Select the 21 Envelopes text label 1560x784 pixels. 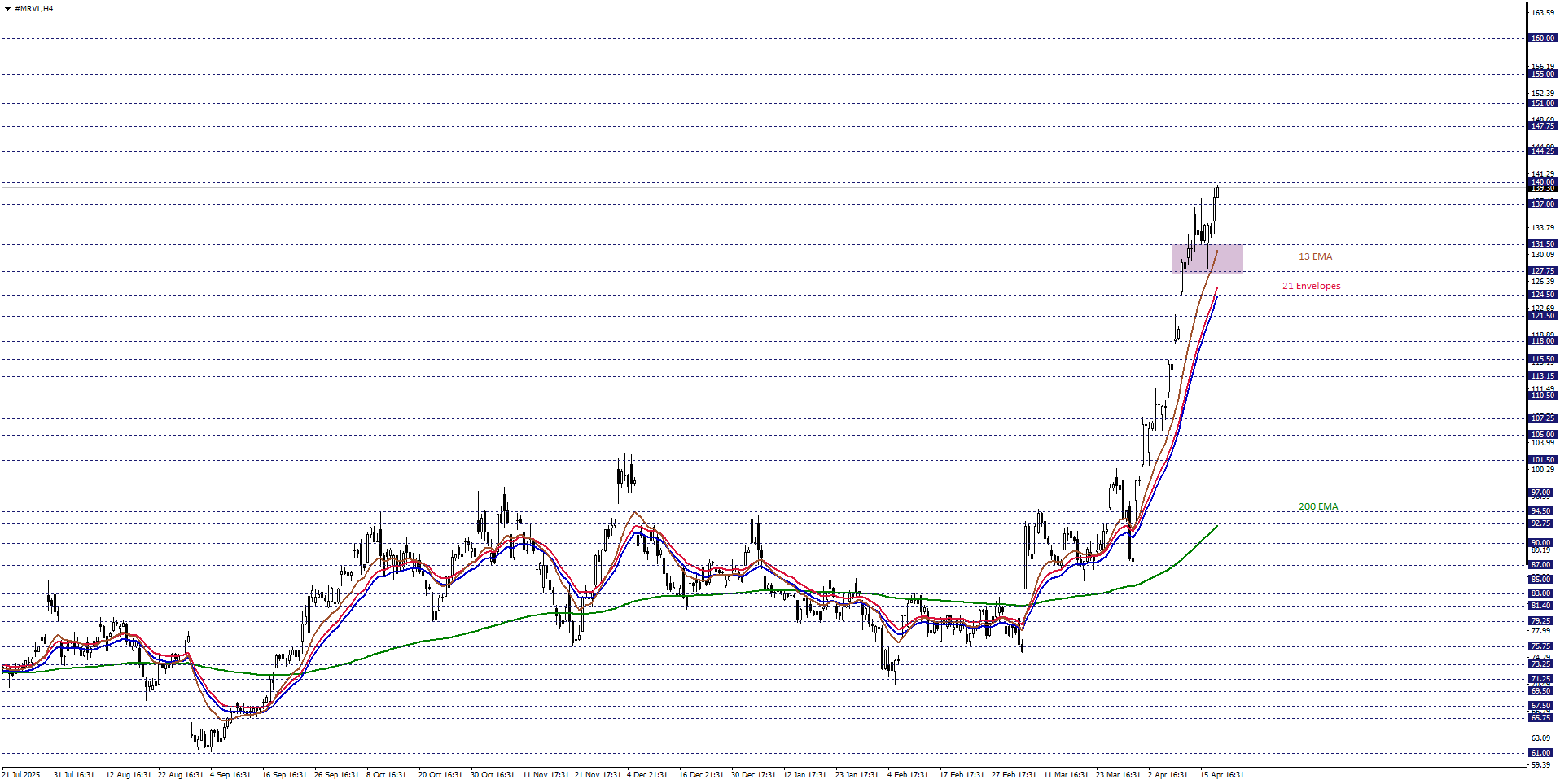[x=1311, y=287]
